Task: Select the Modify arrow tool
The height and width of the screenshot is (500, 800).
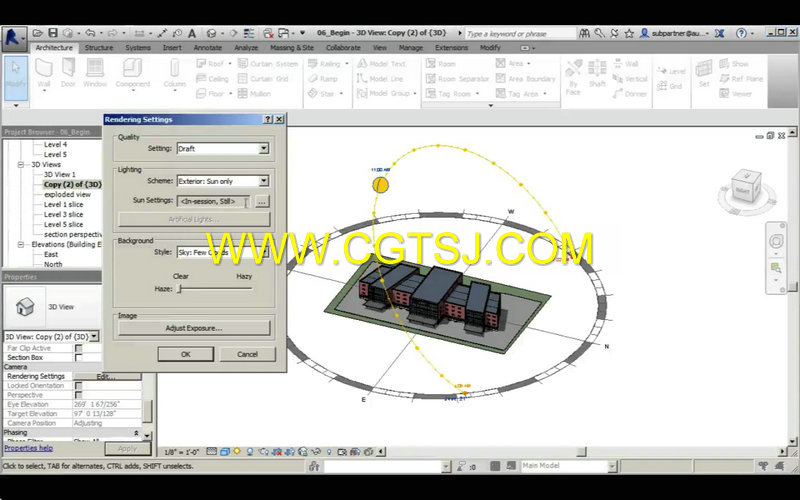Action: [x=15, y=77]
